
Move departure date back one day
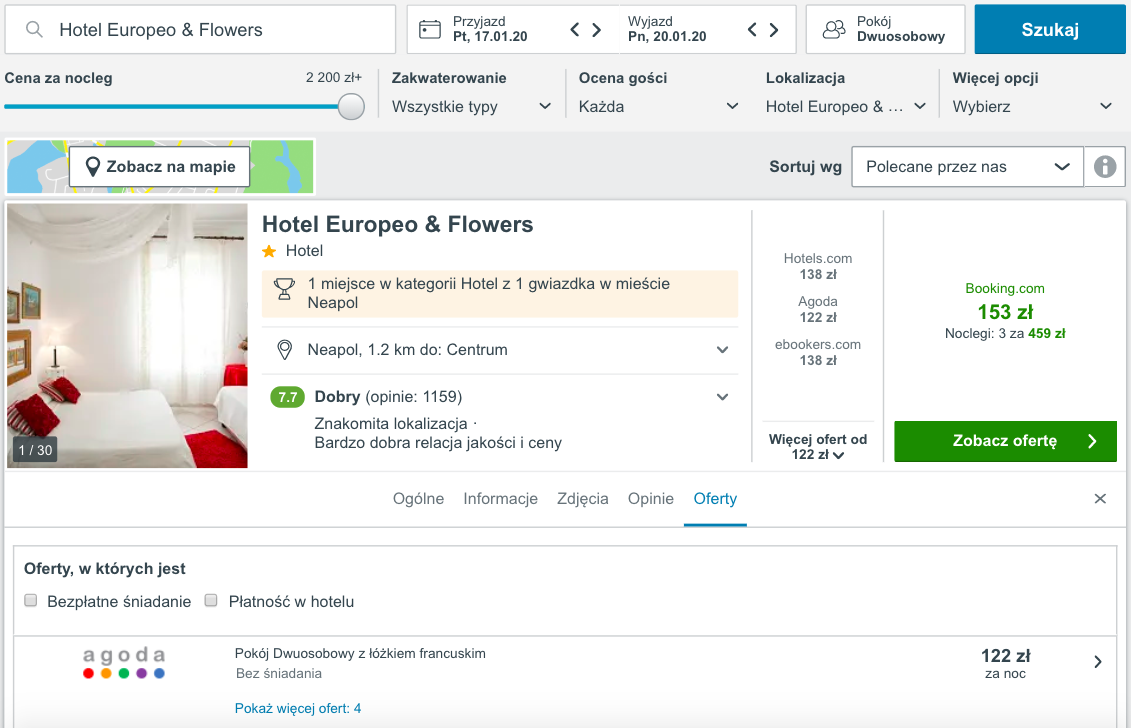(752, 30)
